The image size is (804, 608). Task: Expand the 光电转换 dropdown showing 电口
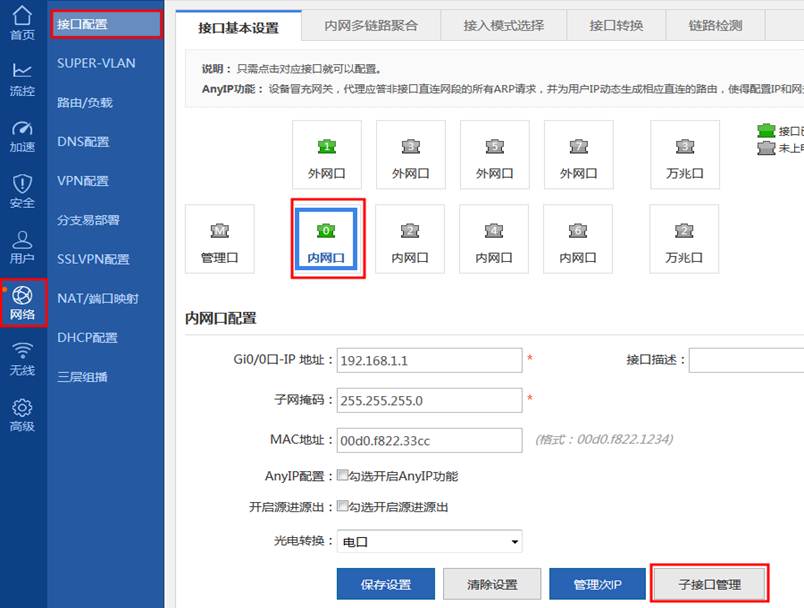coord(430,541)
